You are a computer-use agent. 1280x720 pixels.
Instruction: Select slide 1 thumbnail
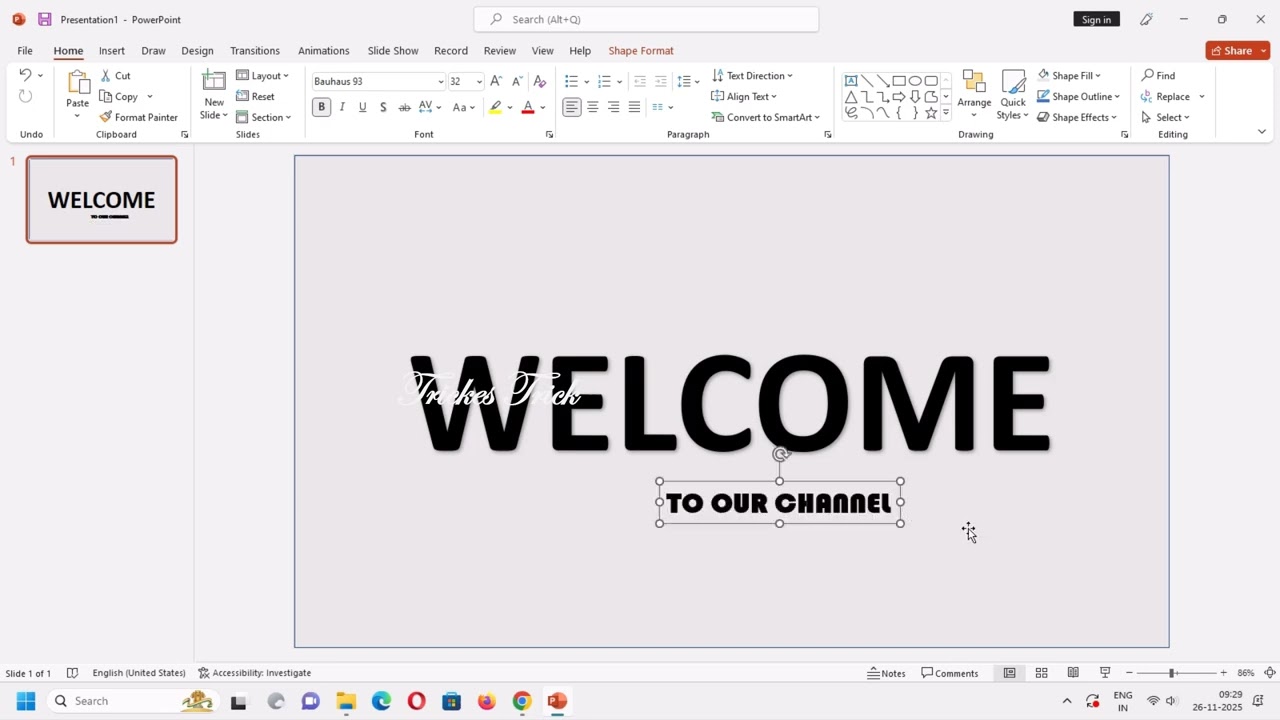102,200
